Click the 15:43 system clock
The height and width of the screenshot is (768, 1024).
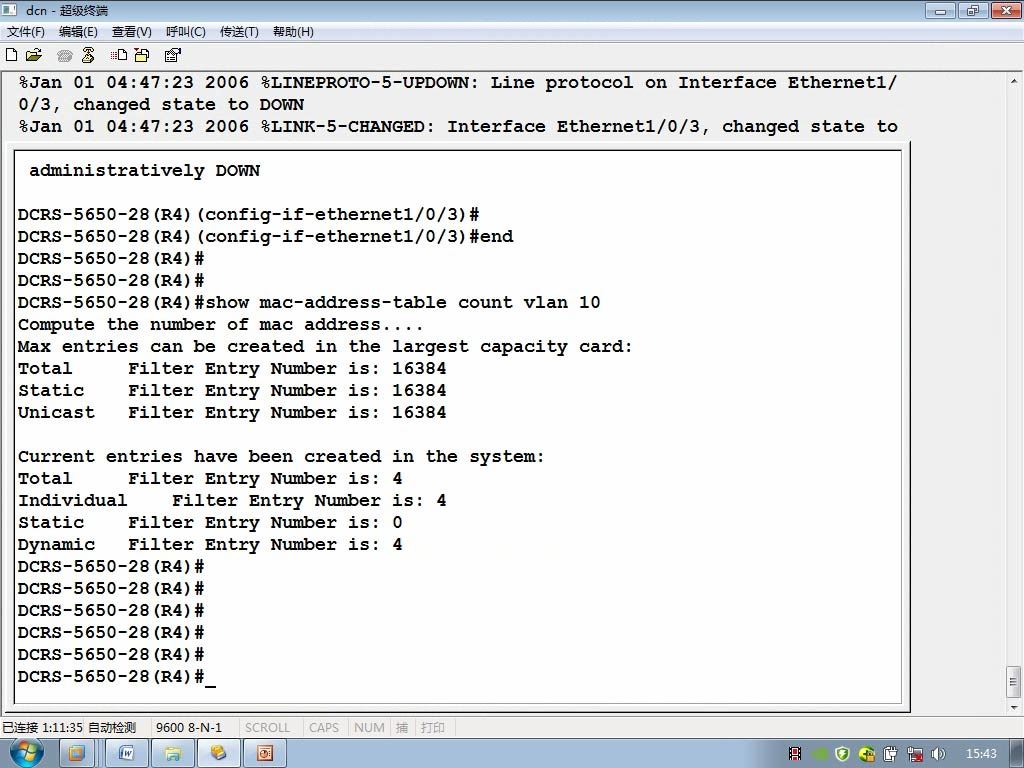[x=981, y=754]
